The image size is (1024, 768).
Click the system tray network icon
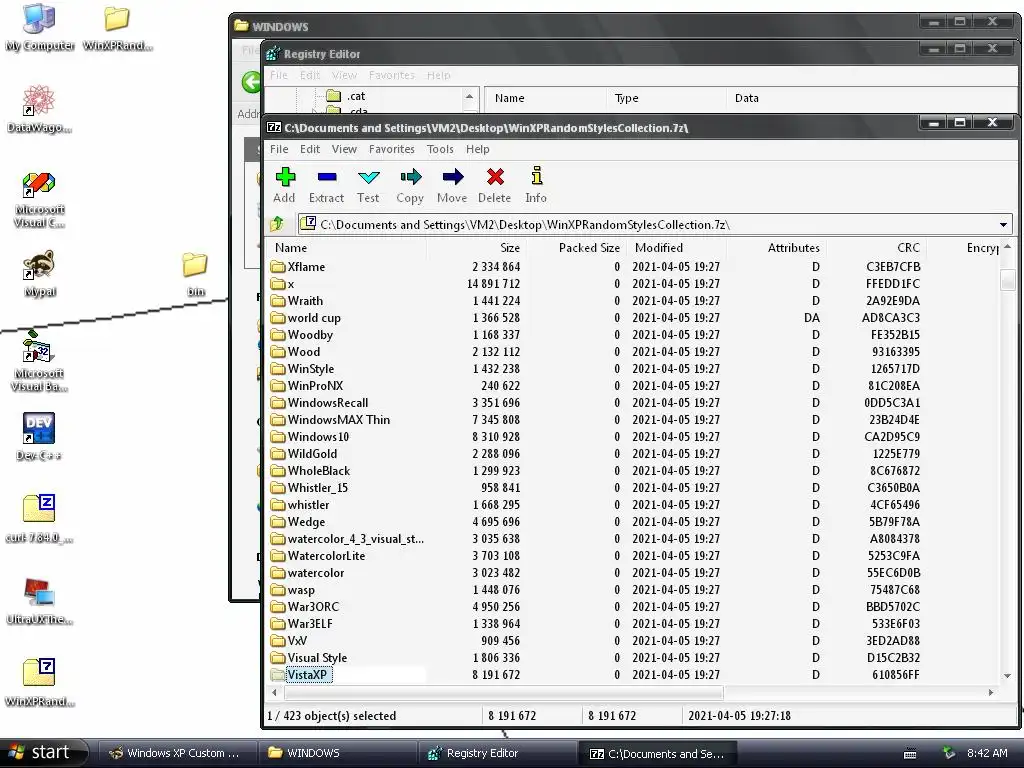[x=948, y=753]
